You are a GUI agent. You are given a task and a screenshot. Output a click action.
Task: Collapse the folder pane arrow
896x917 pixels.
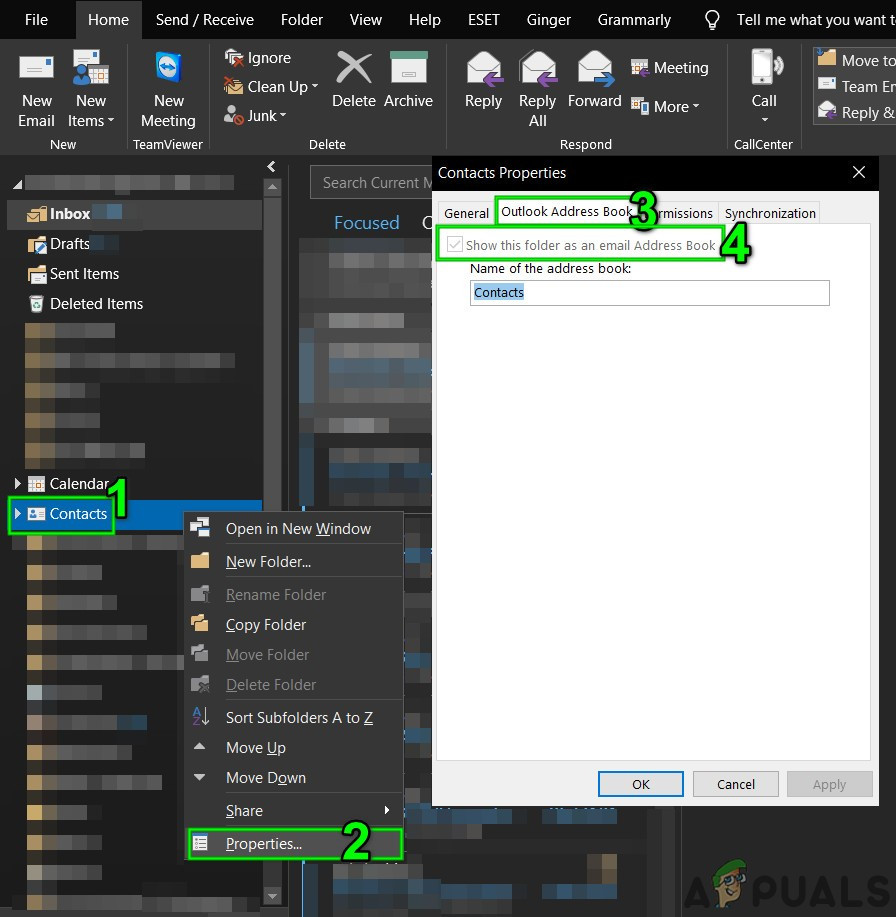pos(271,167)
